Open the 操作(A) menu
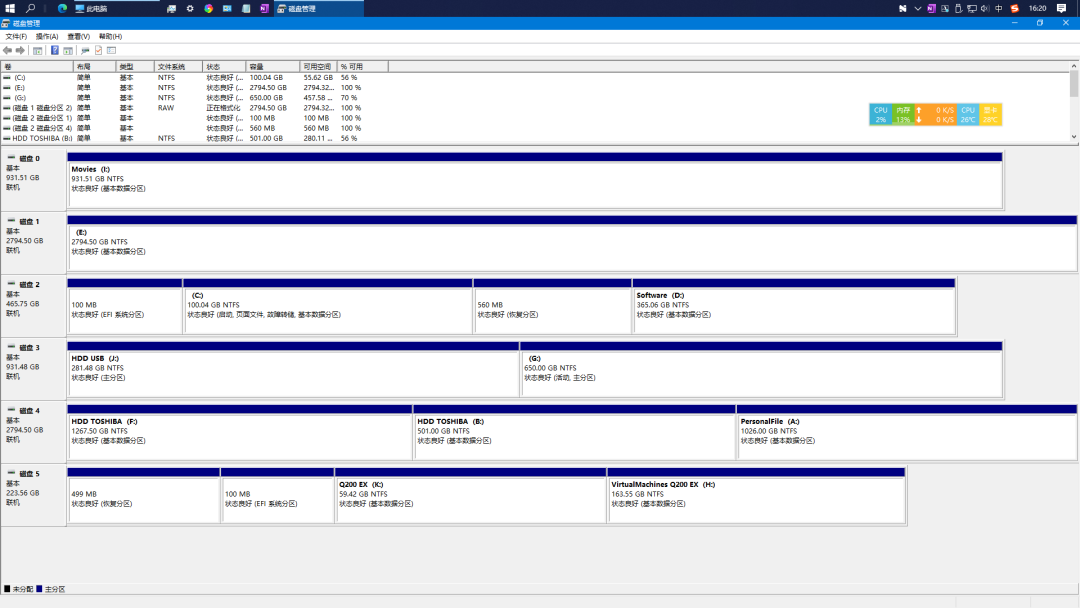The image size is (1080, 608). pyautogui.click(x=47, y=36)
